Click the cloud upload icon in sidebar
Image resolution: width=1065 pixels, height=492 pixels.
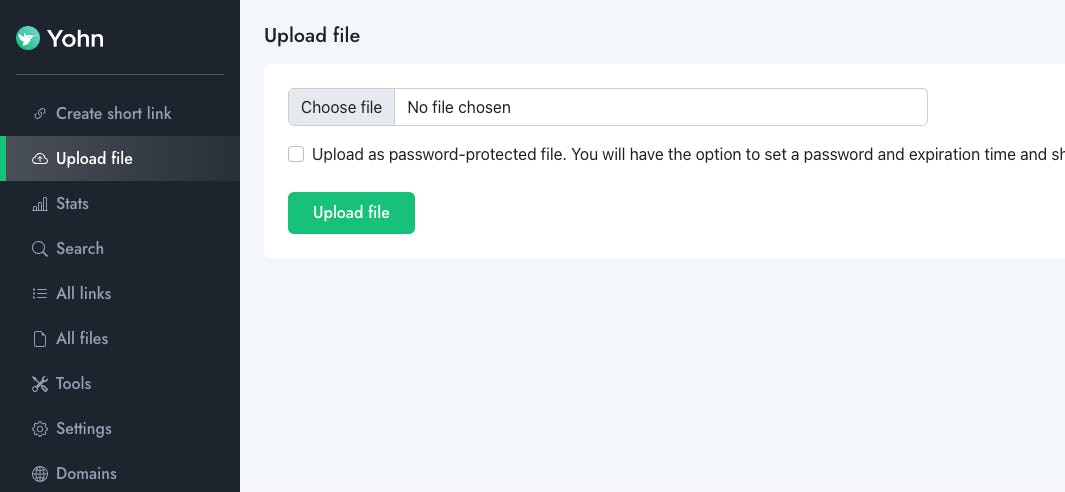[x=40, y=159]
